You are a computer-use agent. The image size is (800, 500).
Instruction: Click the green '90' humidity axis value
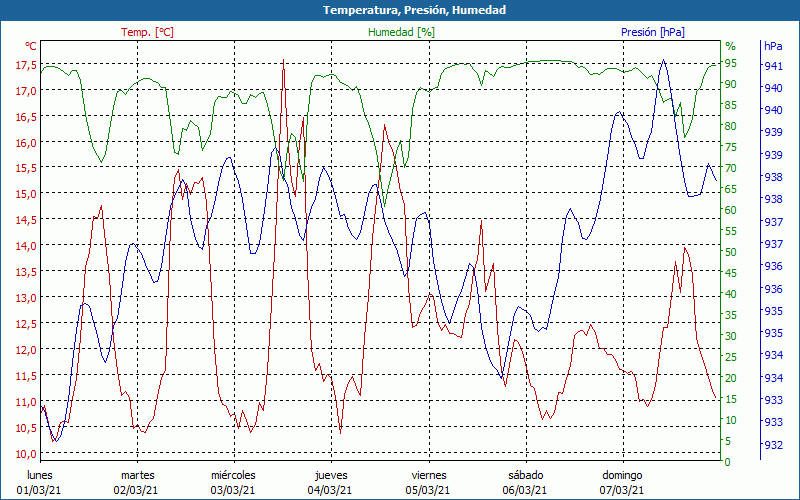[731, 84]
